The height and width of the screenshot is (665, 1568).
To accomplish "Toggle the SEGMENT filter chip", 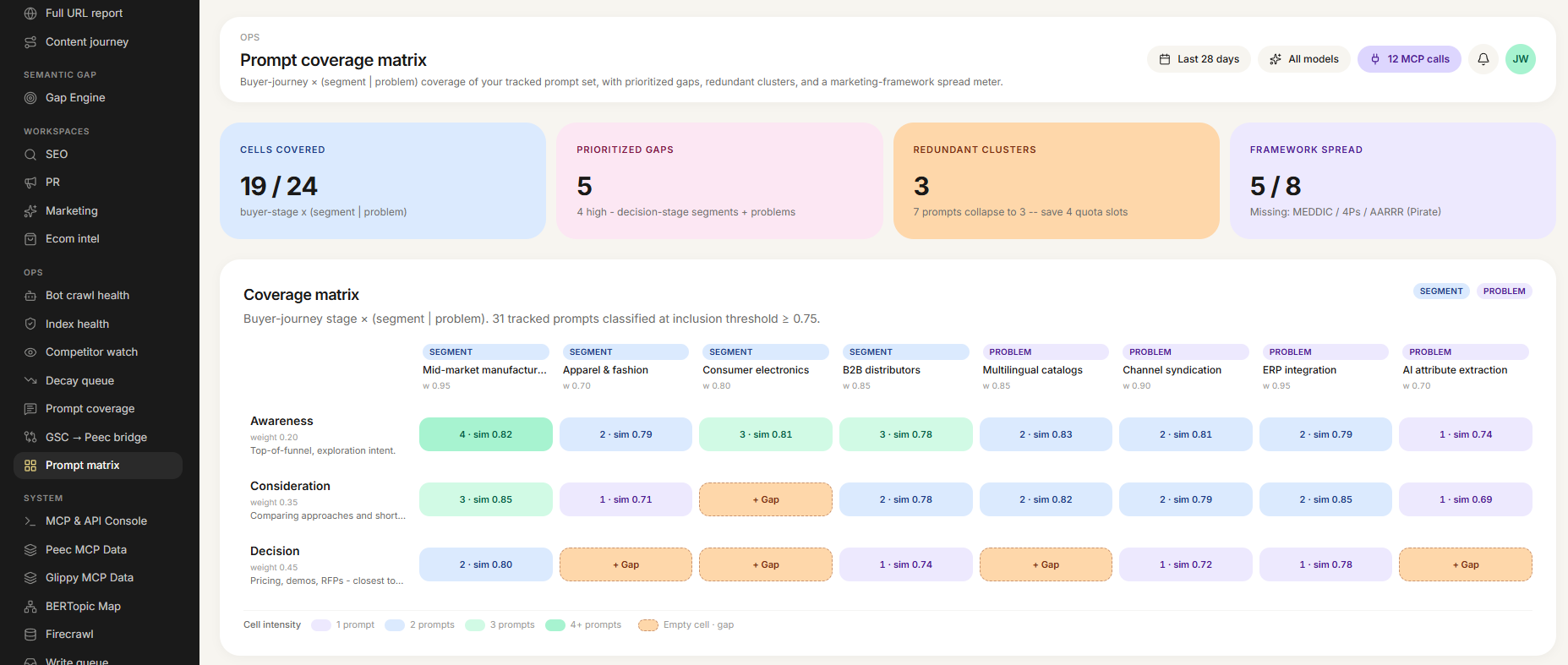I will [1440, 292].
